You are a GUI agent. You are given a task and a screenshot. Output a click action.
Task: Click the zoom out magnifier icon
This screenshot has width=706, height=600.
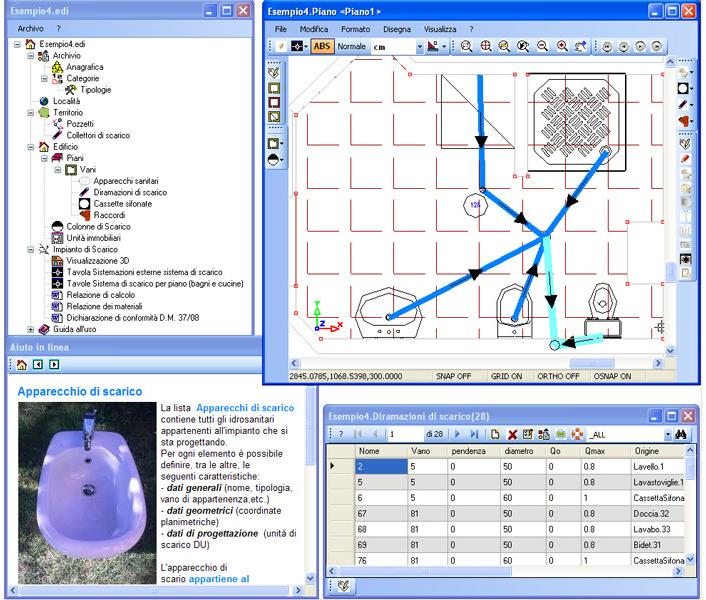click(543, 46)
